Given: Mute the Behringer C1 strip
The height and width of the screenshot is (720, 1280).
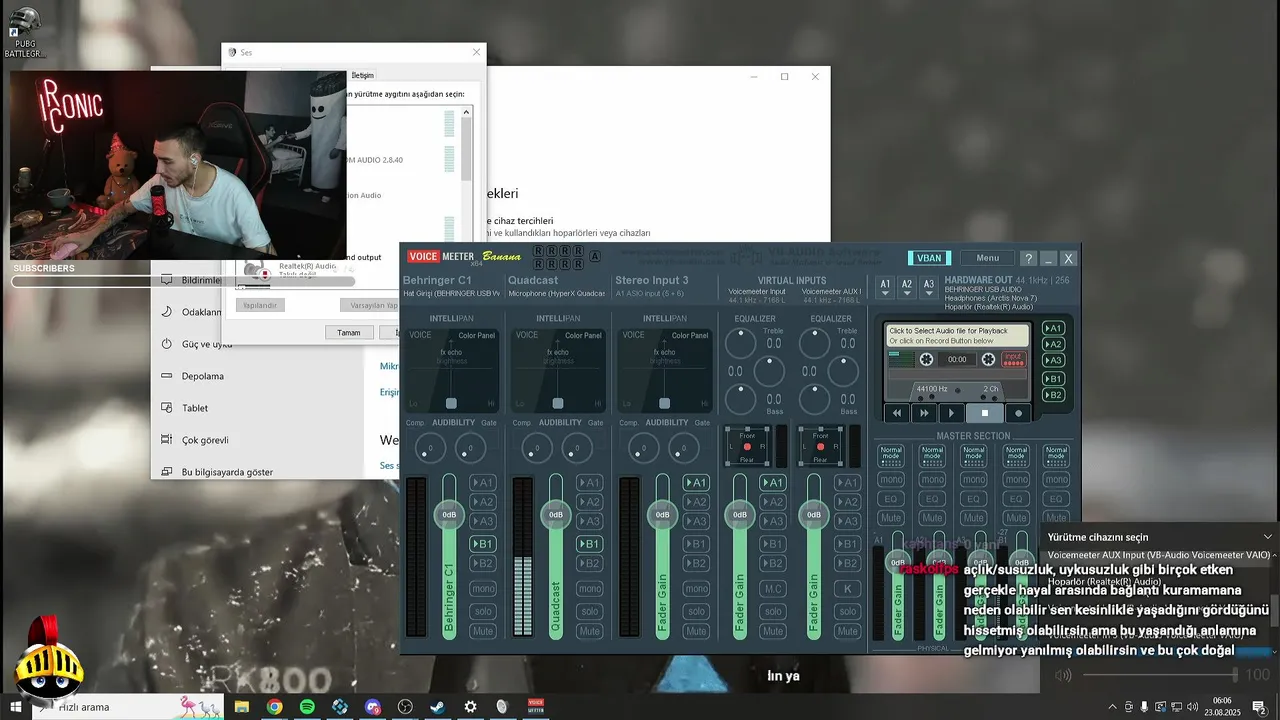Looking at the screenshot, I should (x=482, y=631).
